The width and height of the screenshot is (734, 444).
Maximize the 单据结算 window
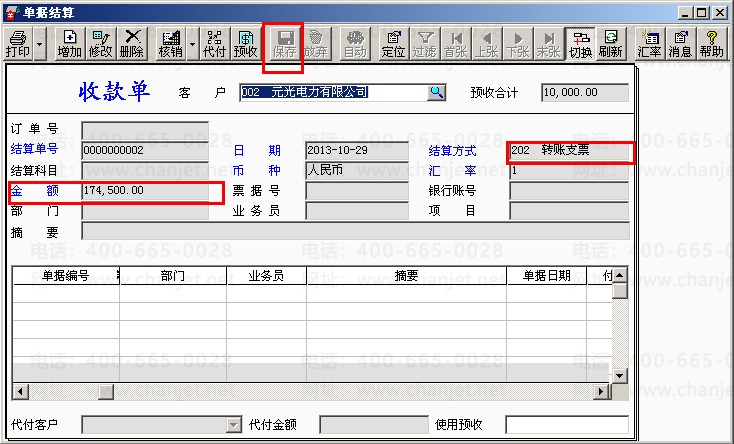[x=701, y=13]
